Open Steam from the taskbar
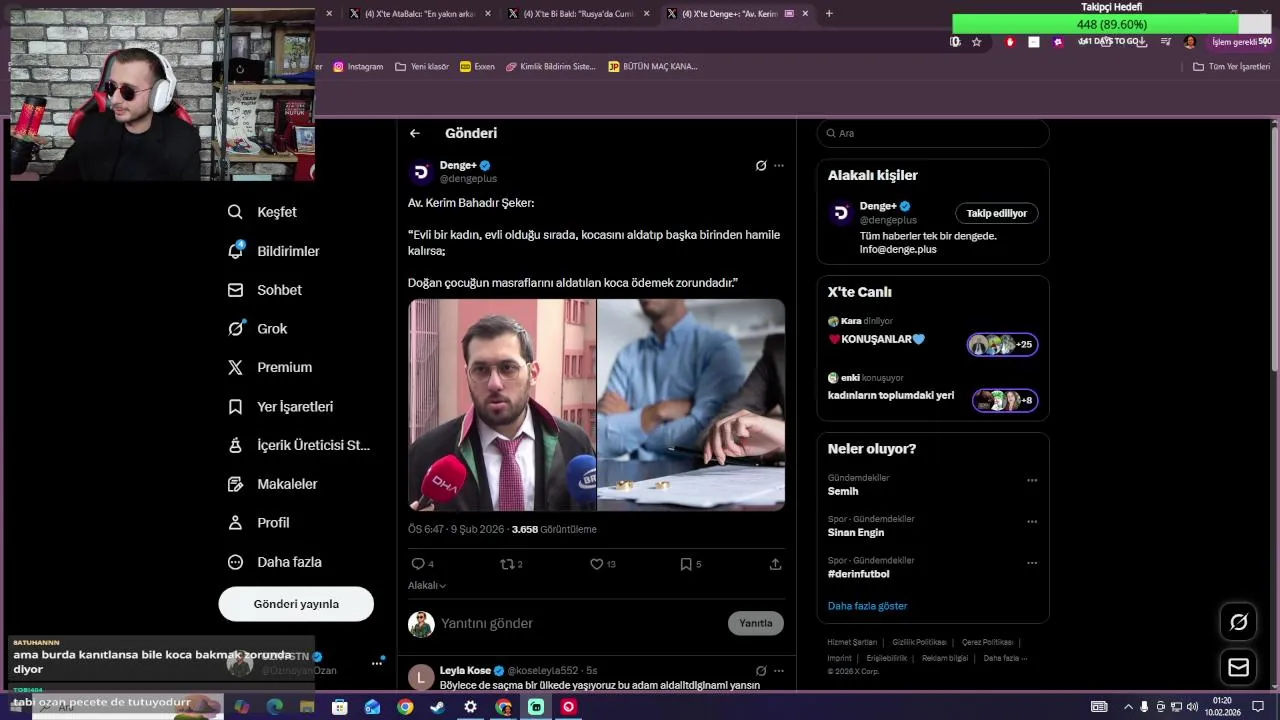The image size is (1280, 720). [437, 707]
